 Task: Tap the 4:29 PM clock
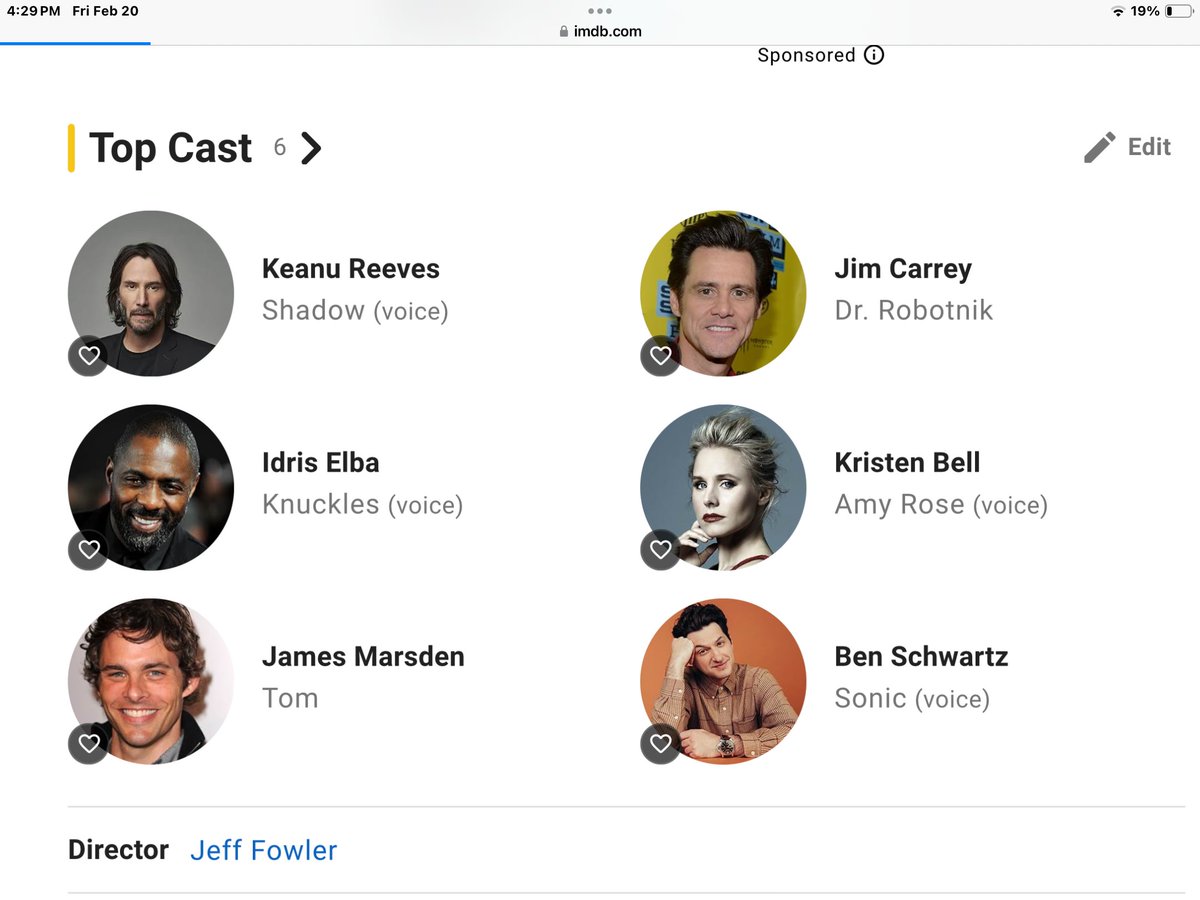33,11
